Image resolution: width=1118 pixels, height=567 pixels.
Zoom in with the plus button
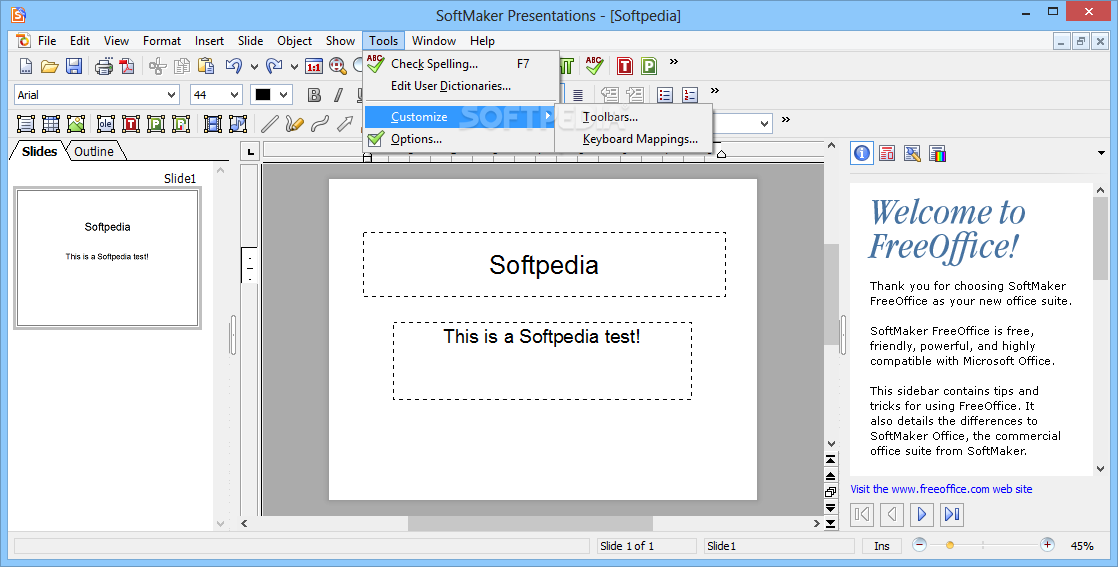(x=1047, y=545)
